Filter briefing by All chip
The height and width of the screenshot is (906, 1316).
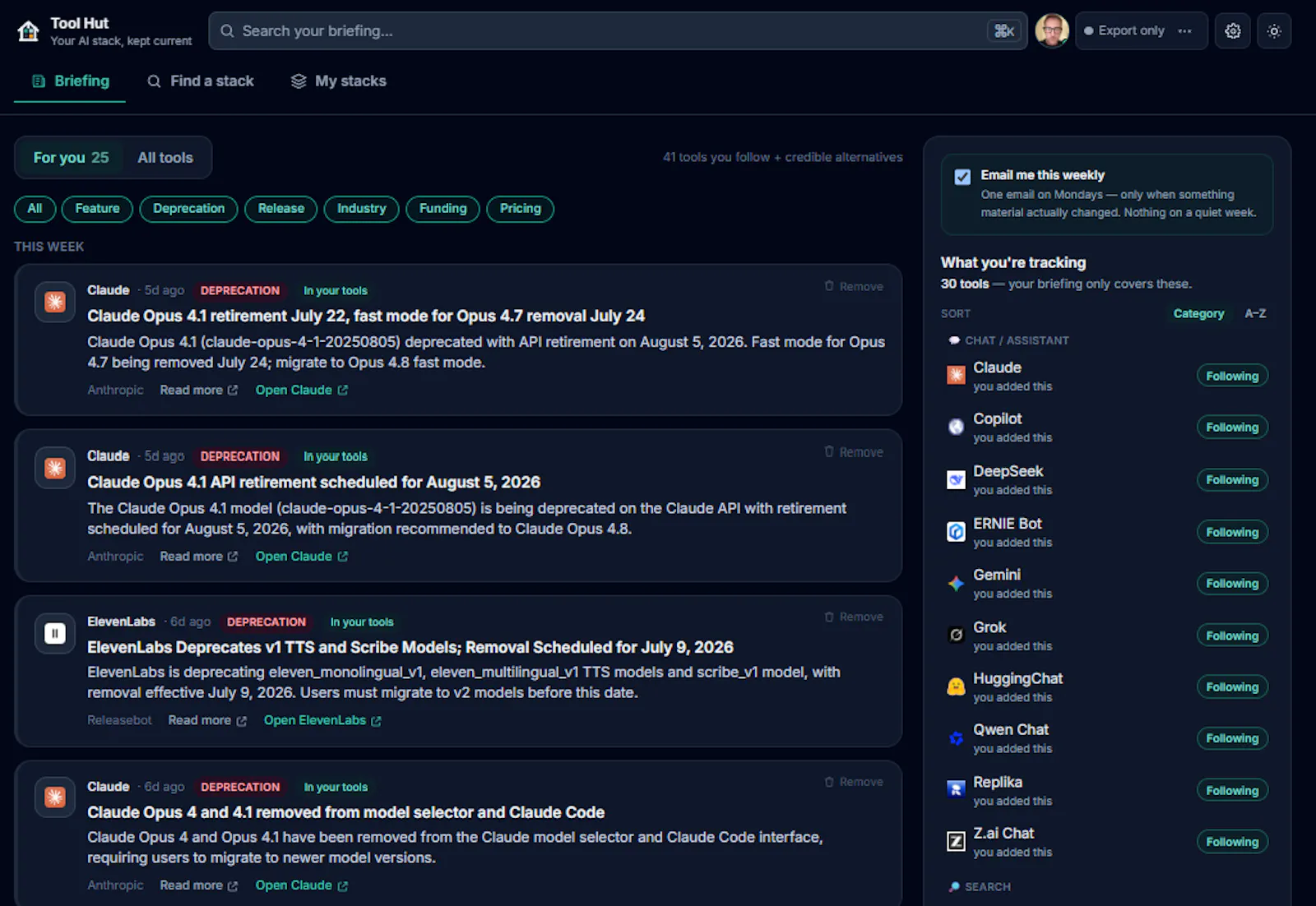[x=35, y=209]
